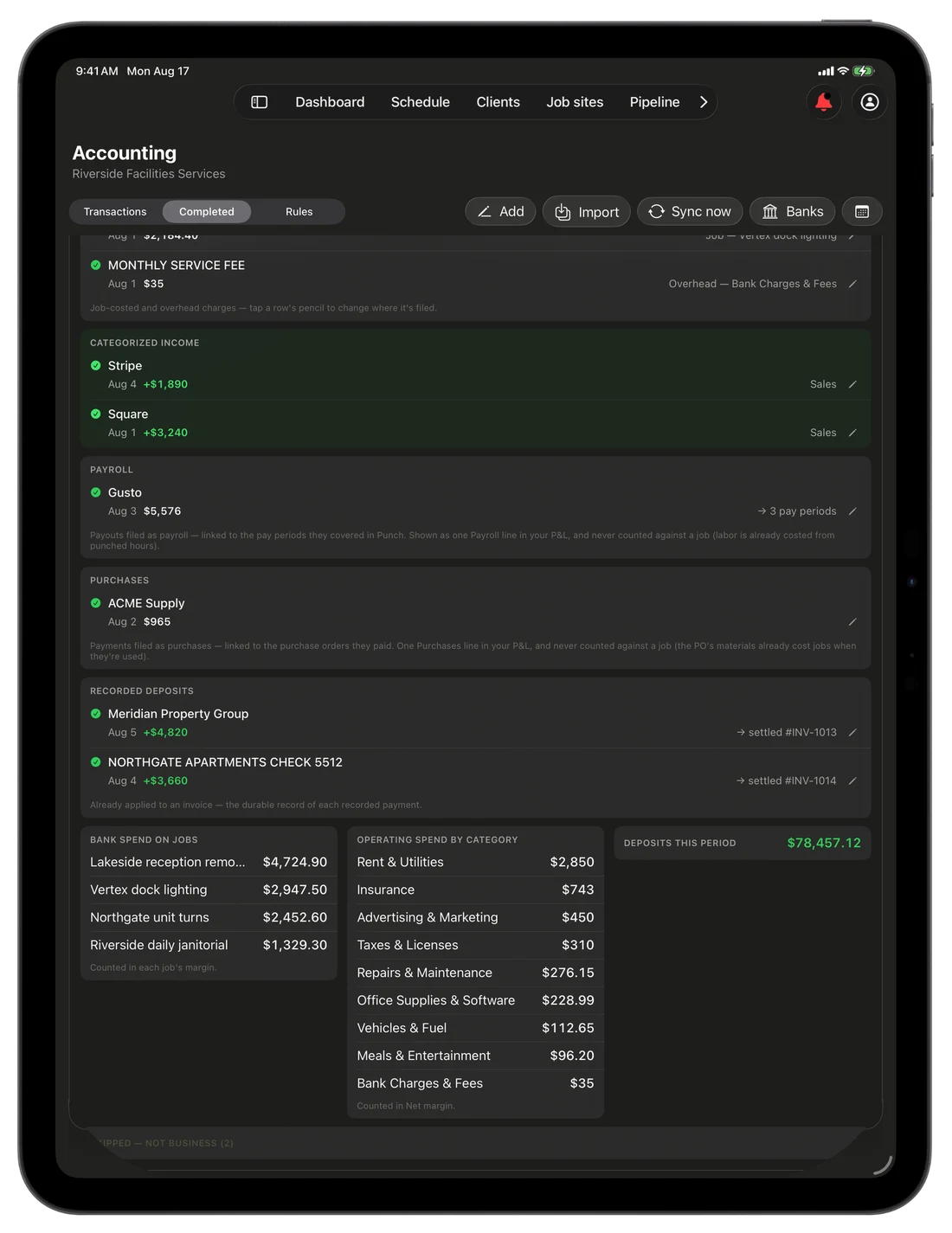This screenshot has height=1233, width=952.
Task: Open the 3 pay periods link
Action: (x=797, y=511)
